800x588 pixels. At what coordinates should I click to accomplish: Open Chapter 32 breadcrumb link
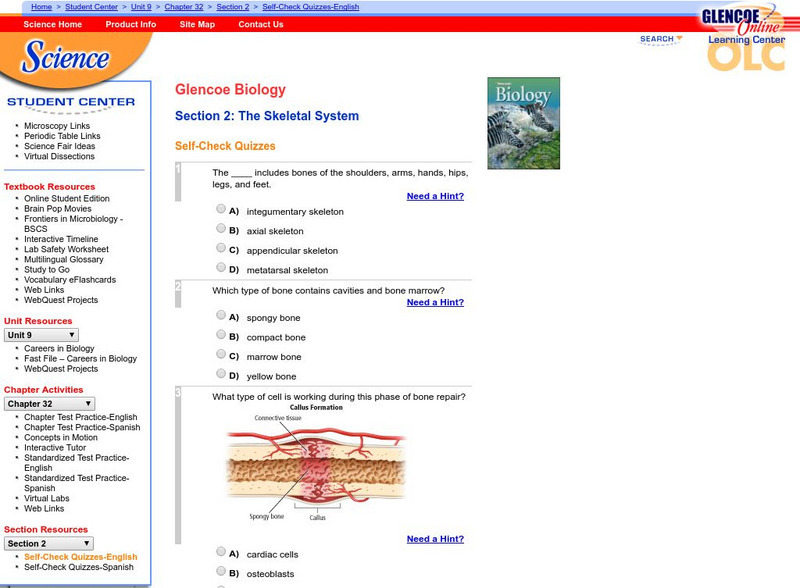(x=184, y=7)
